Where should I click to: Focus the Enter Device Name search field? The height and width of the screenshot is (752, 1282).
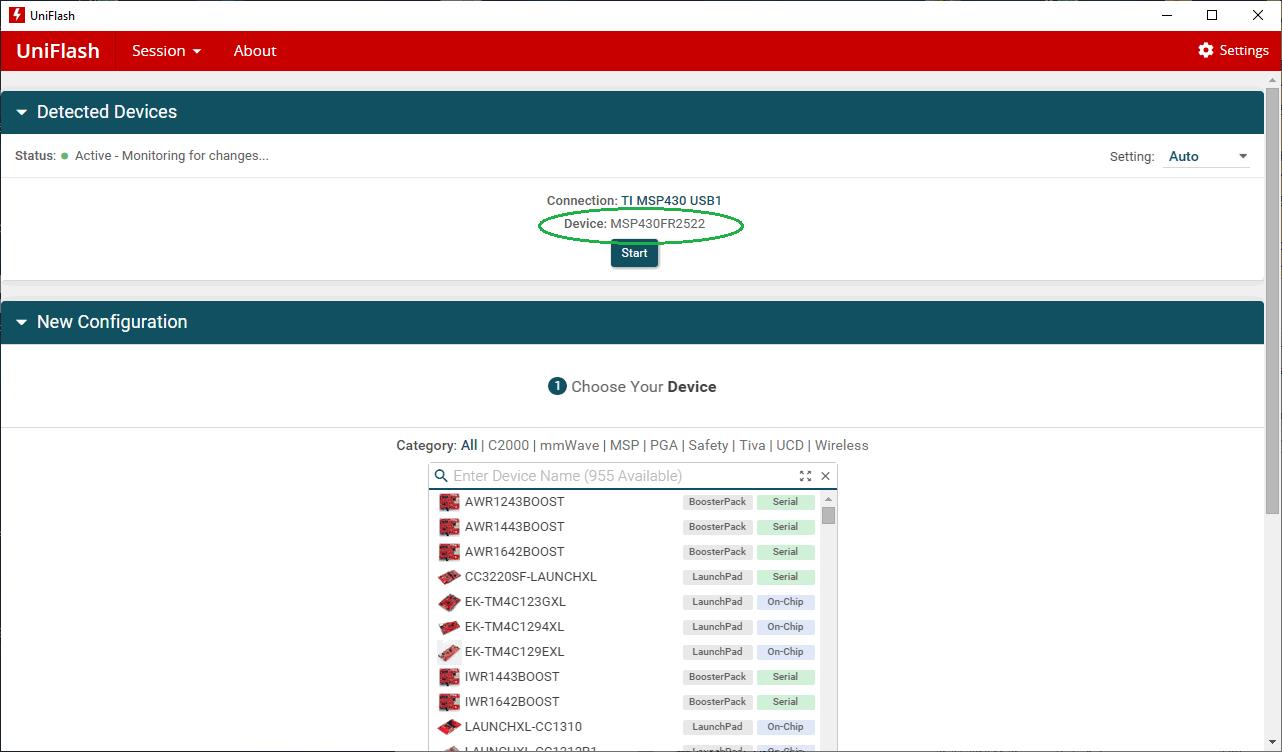623,476
